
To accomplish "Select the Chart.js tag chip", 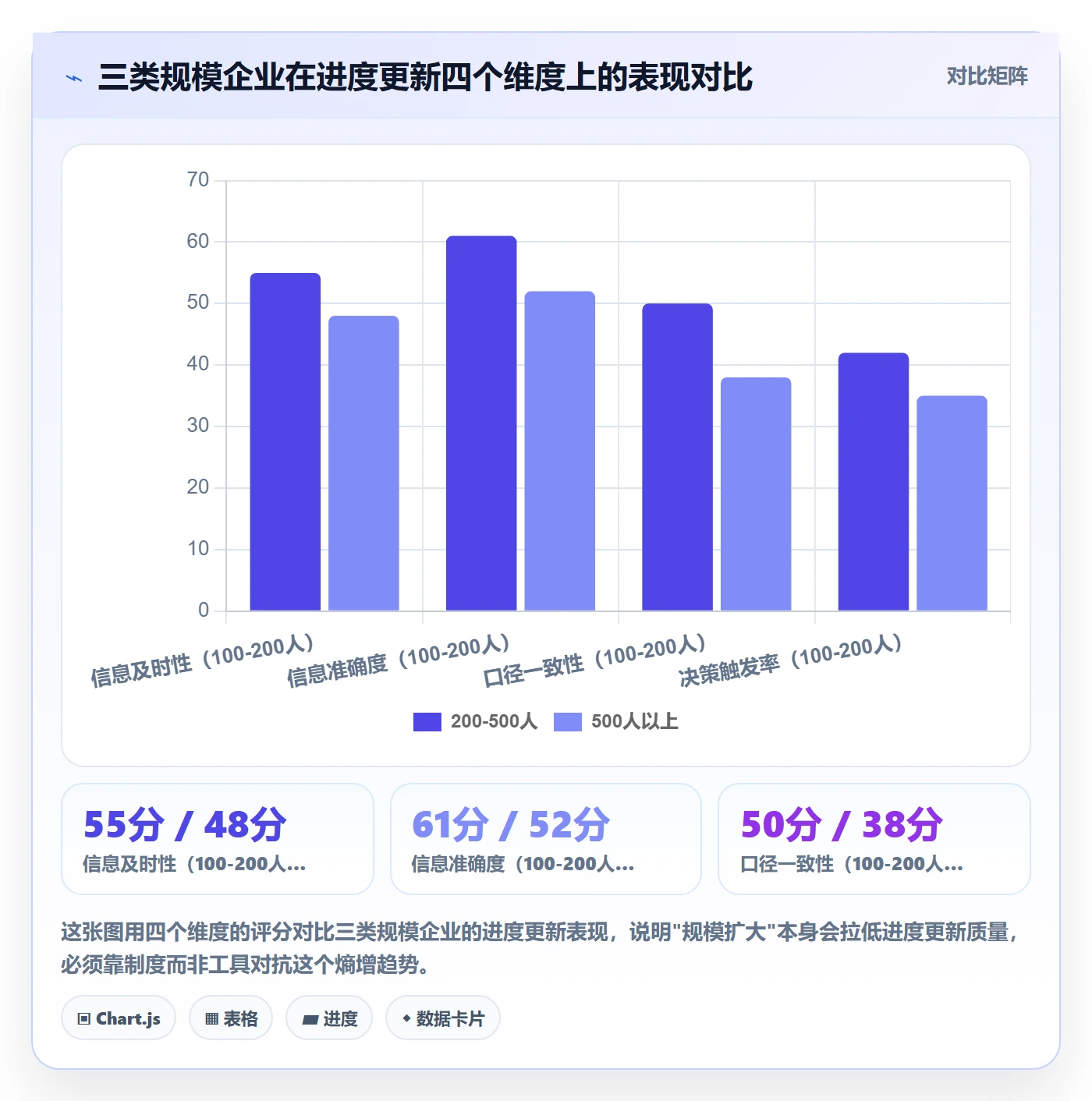I will pos(119,1018).
